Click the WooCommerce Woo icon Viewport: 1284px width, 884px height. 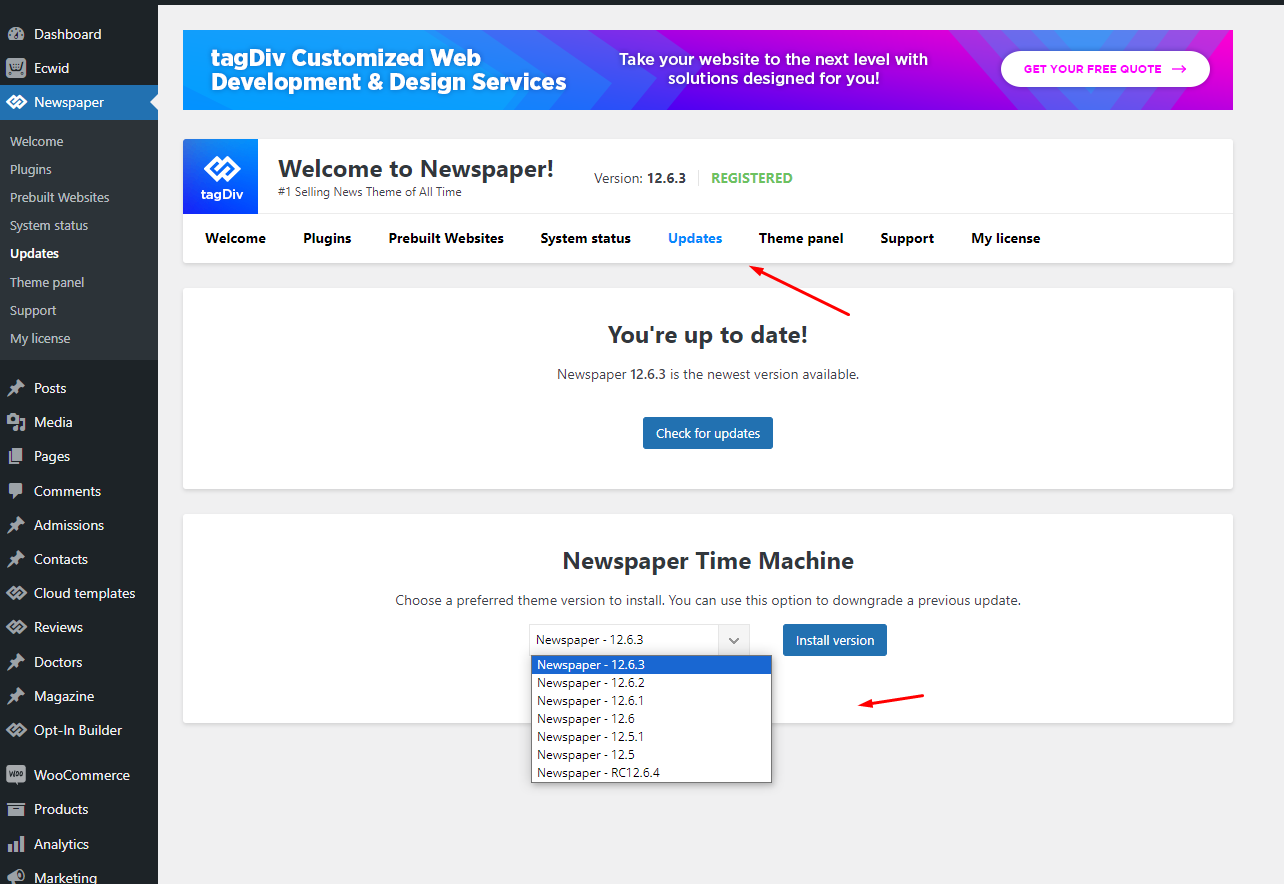tap(16, 775)
